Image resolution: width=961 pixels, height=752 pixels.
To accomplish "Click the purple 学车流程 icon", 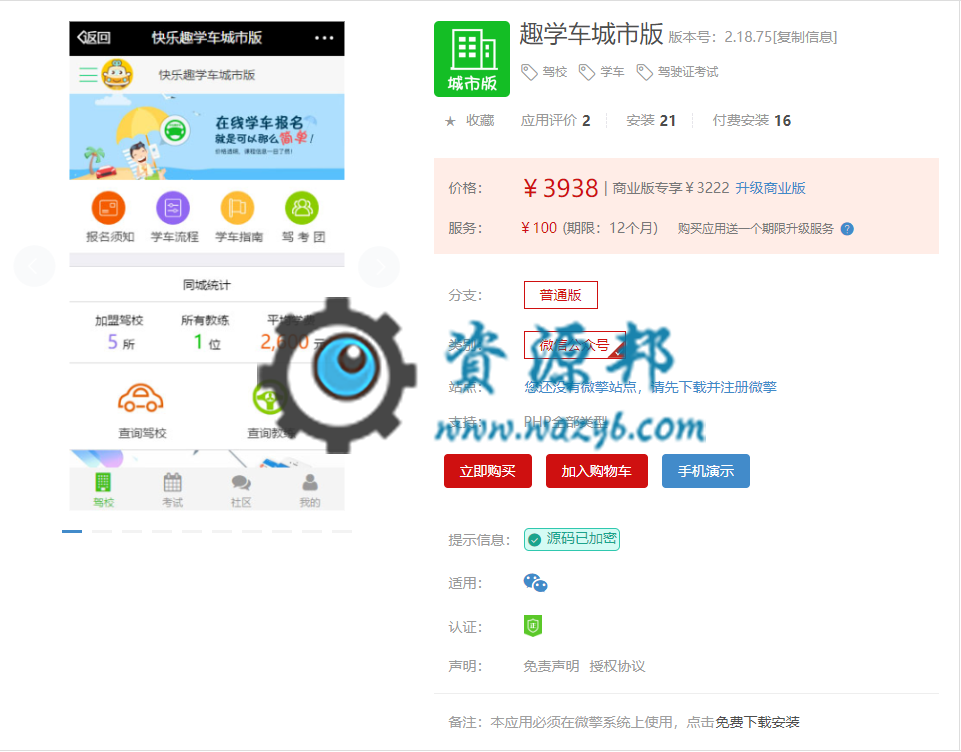I will pos(173,208).
